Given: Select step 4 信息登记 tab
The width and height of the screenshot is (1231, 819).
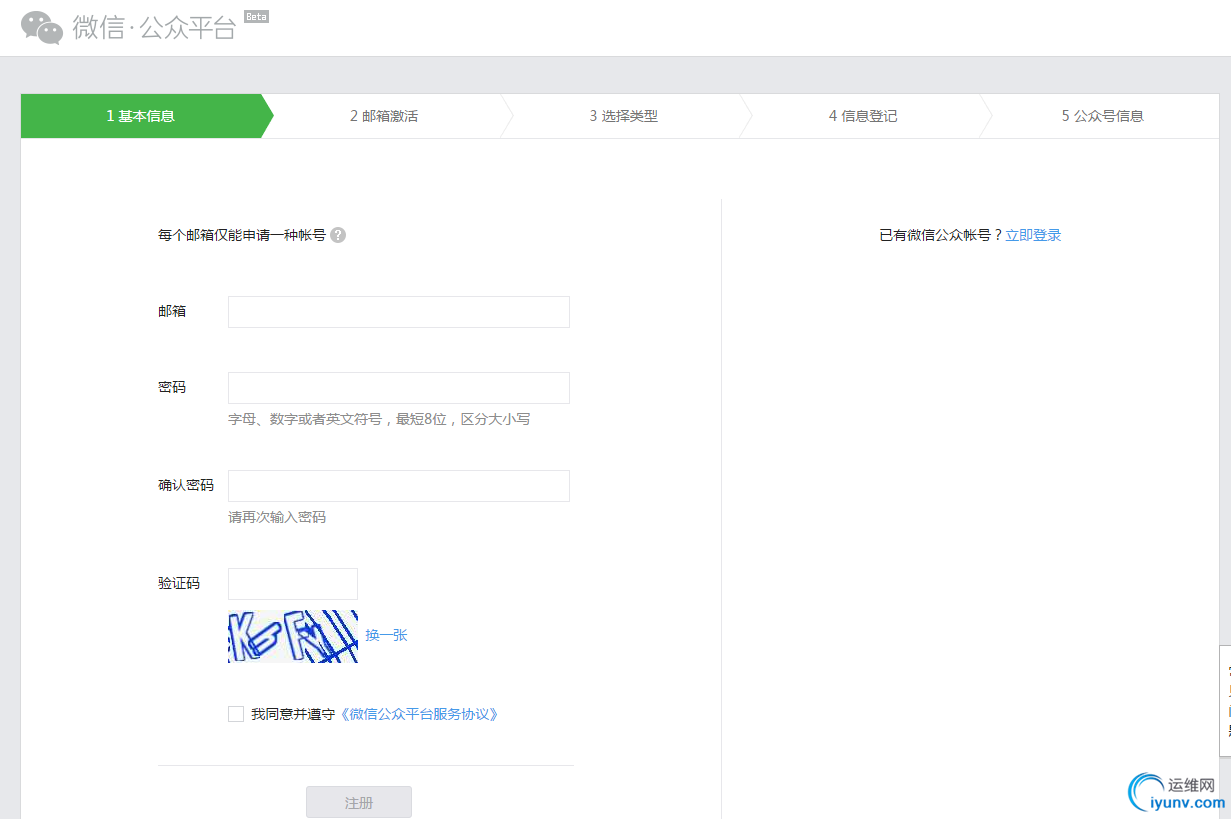Looking at the screenshot, I should pos(863,116).
